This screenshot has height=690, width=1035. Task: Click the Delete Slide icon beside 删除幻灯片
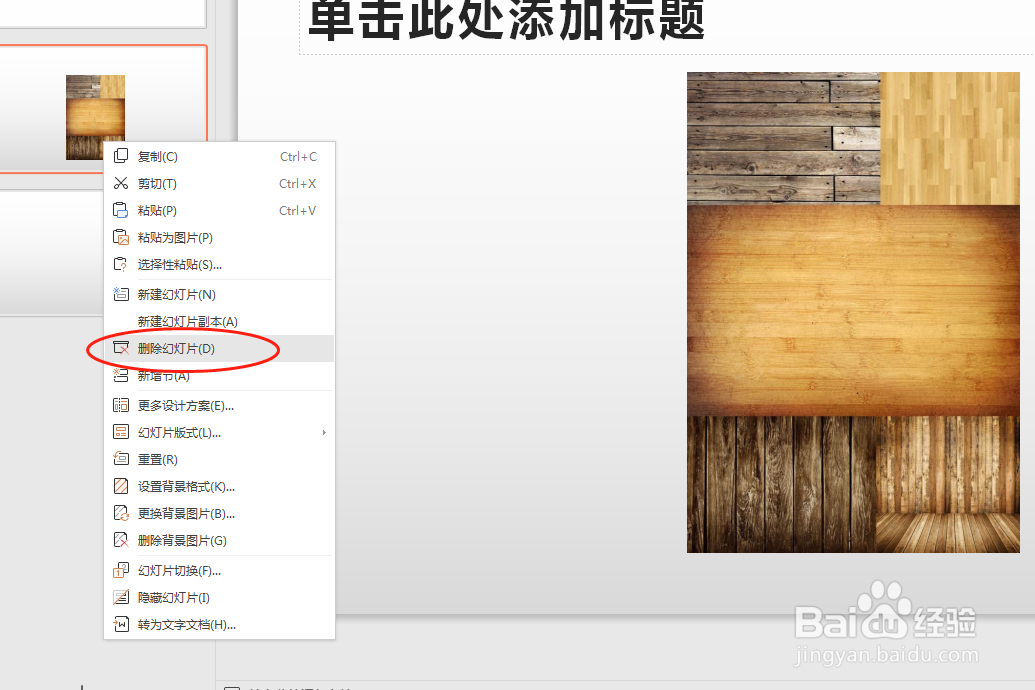[122, 348]
